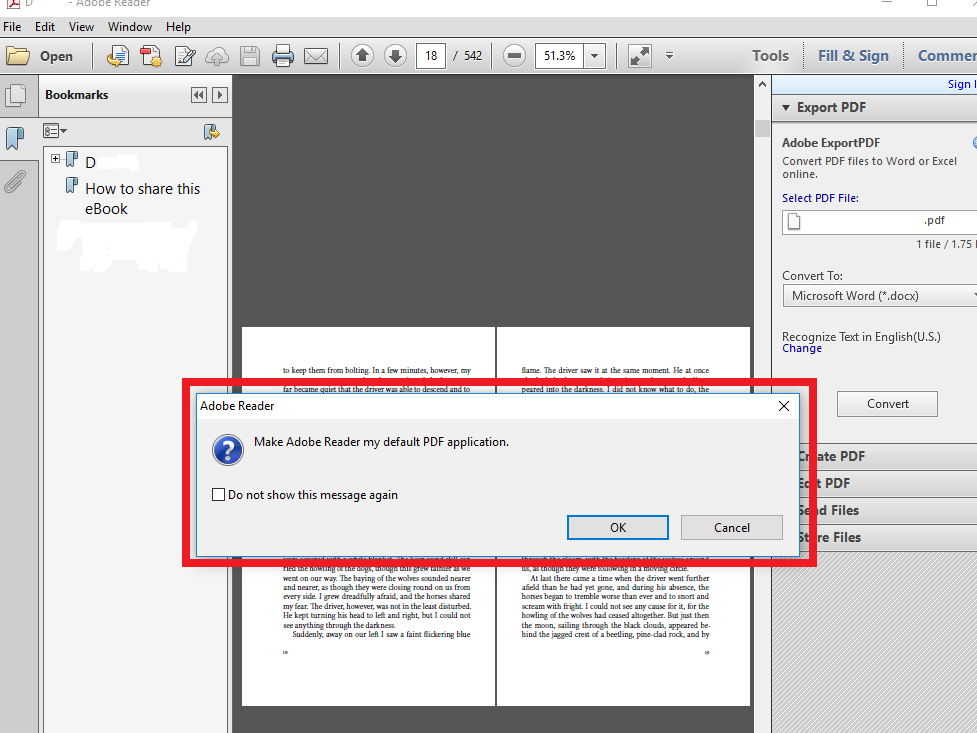
Task: Switch to the Fill & Sign tab
Action: [x=853, y=55]
